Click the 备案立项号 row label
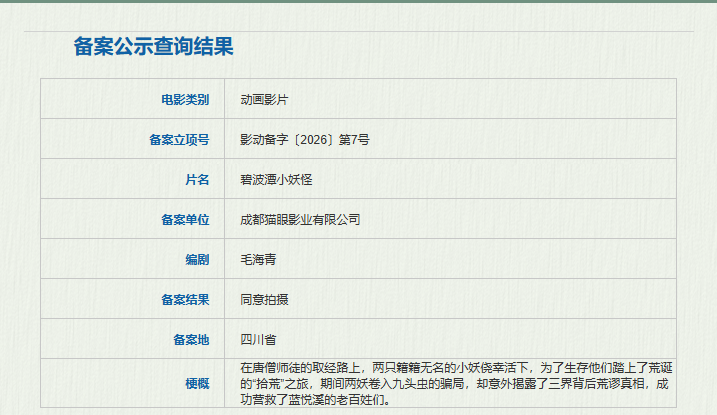The height and width of the screenshot is (415, 717). click(x=179, y=140)
